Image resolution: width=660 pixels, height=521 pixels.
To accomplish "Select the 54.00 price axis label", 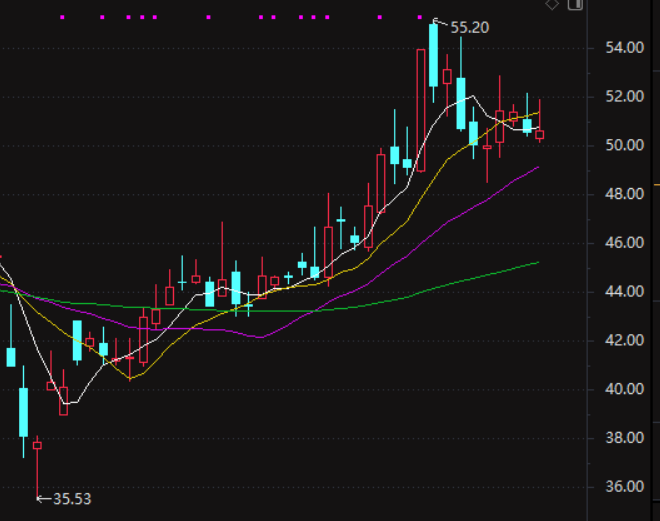I will pos(625,48).
